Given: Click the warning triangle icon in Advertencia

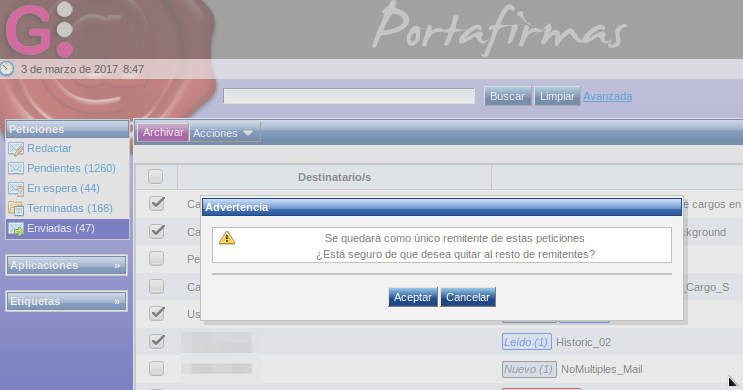Looking at the screenshot, I should click(227, 237).
